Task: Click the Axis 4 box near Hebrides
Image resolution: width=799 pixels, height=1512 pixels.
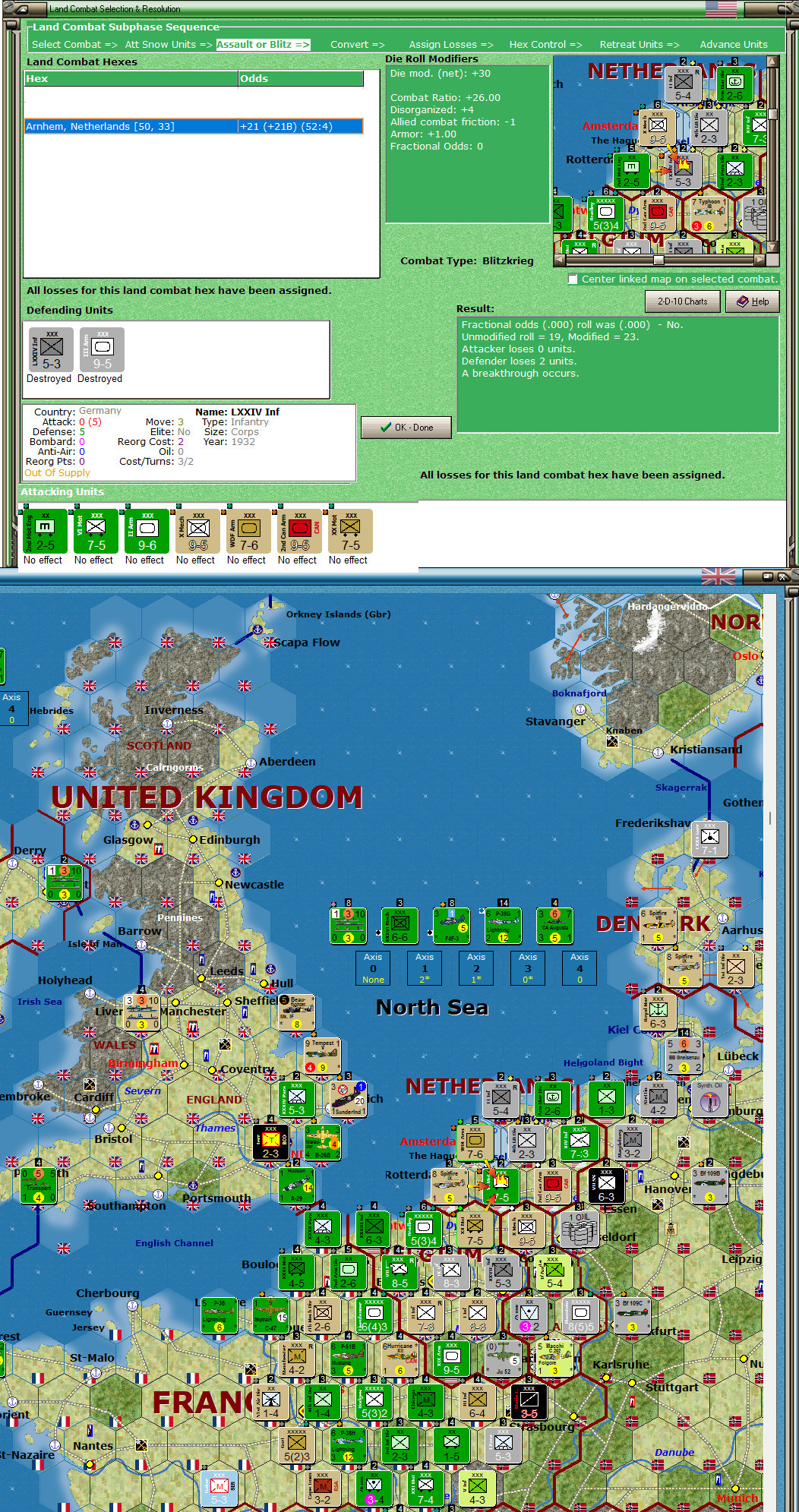Action: pos(12,709)
